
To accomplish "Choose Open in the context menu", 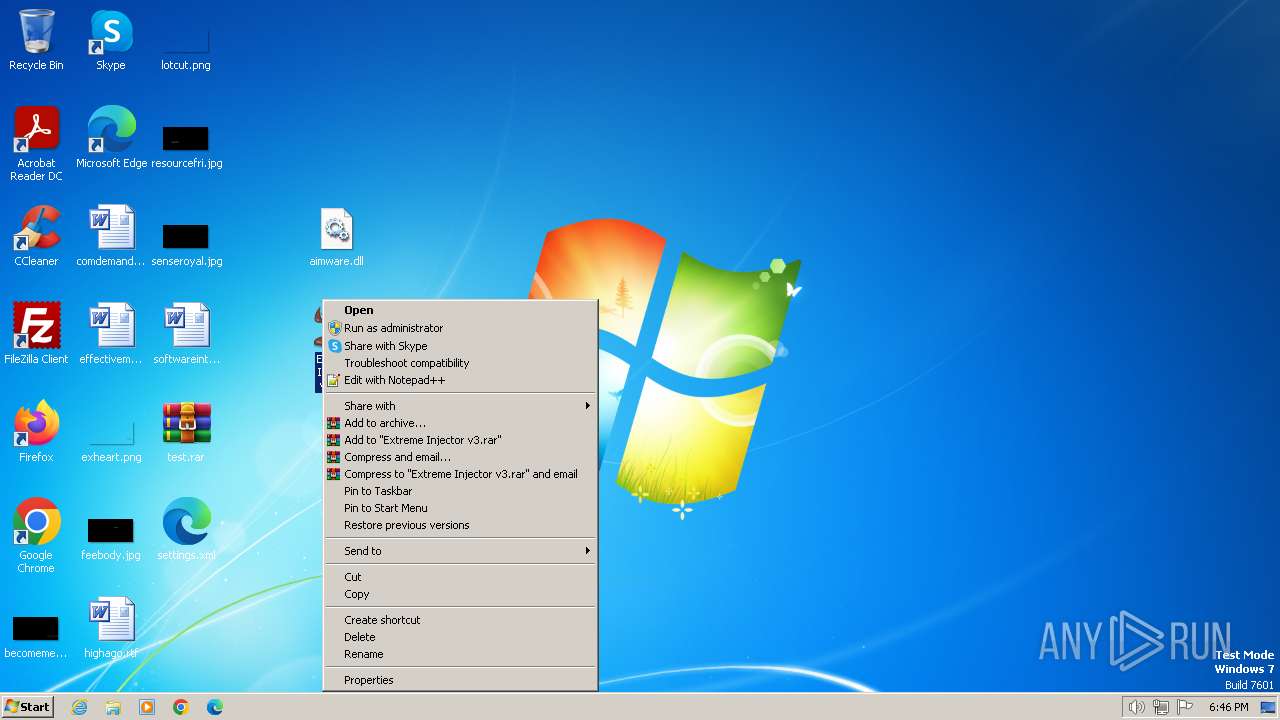I will click(460, 310).
